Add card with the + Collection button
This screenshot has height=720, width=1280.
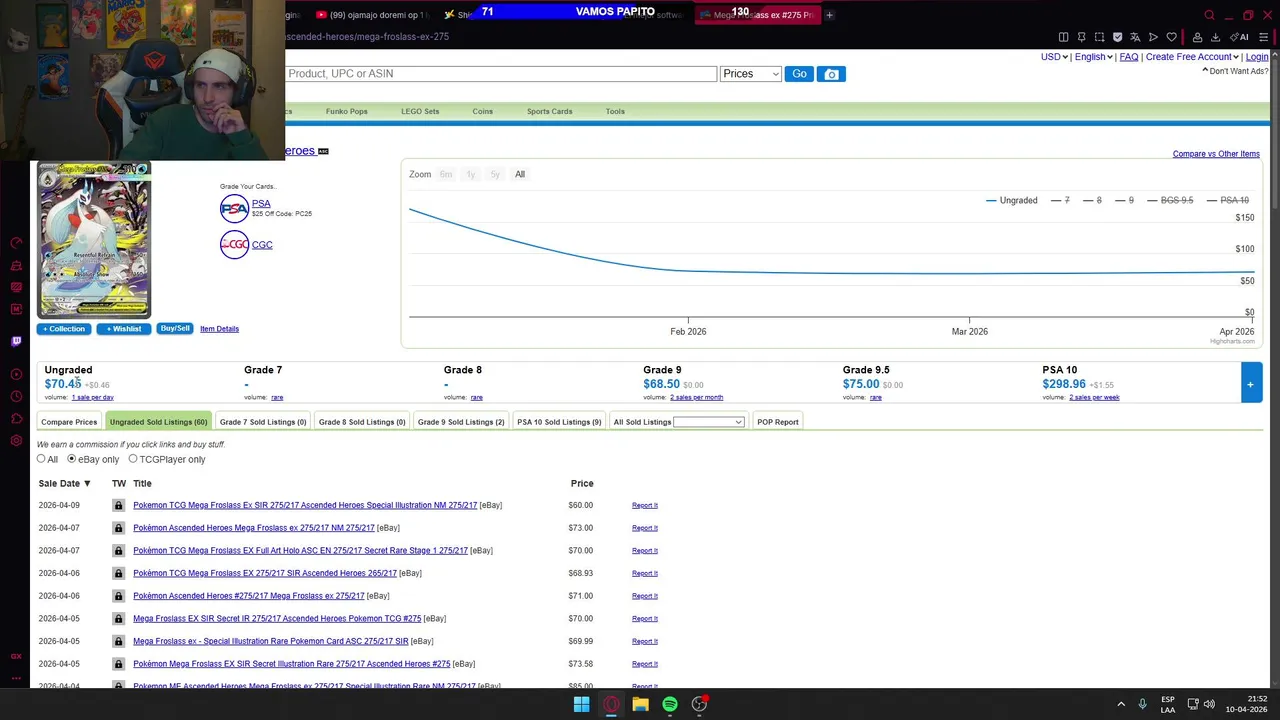tap(64, 329)
